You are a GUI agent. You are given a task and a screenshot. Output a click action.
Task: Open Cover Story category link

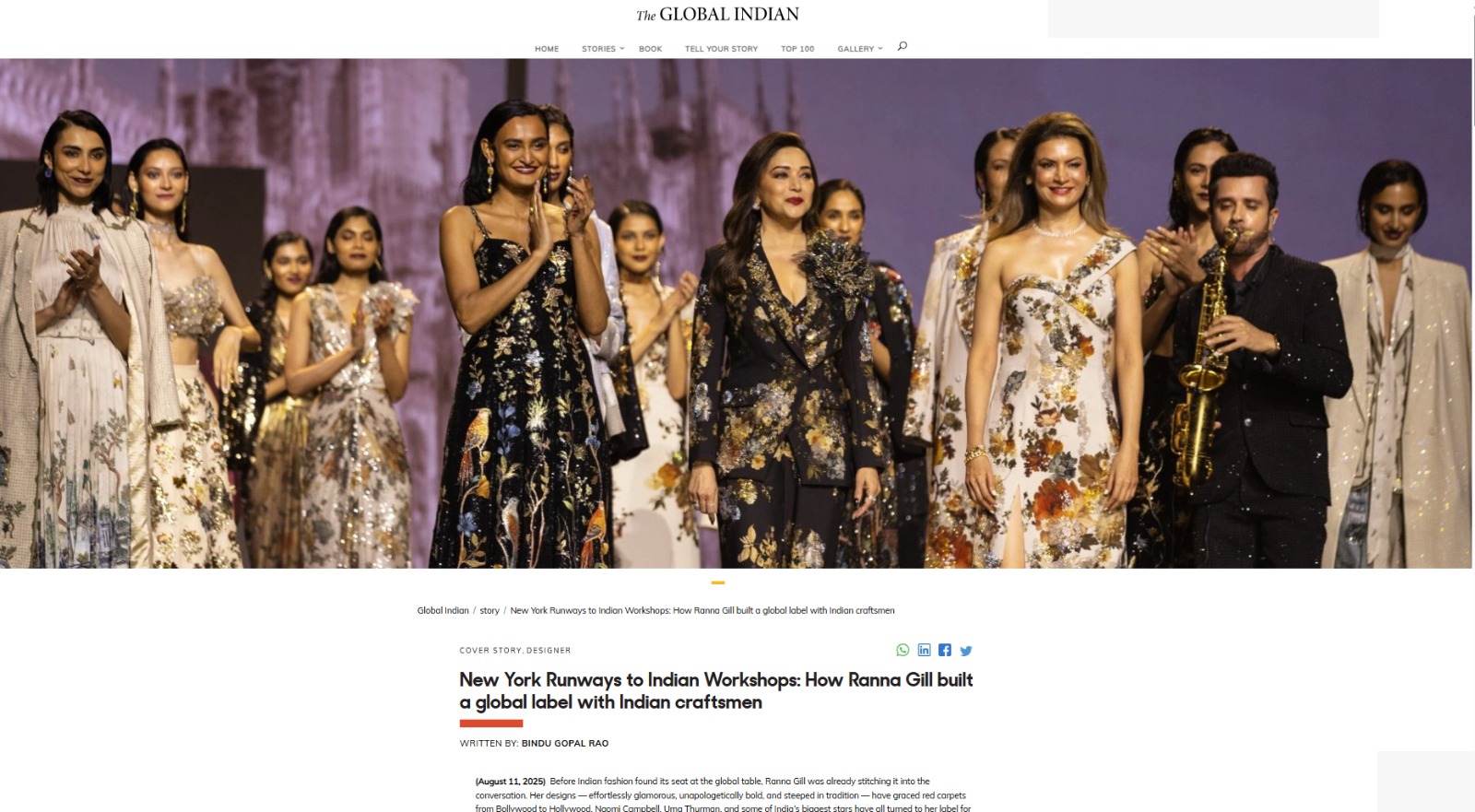(490, 651)
